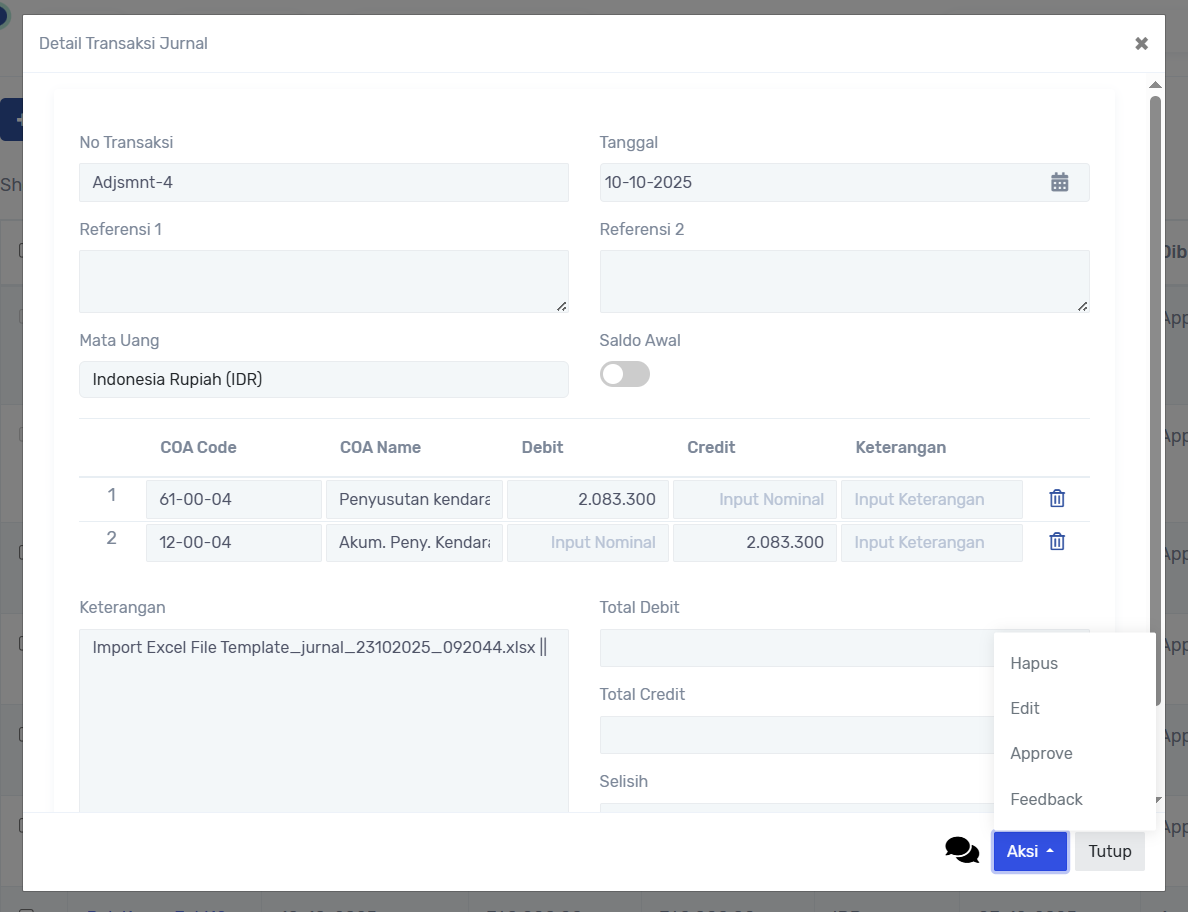Choose Edit in the Aksi menu
The width and height of the screenshot is (1188, 912).
click(1025, 708)
